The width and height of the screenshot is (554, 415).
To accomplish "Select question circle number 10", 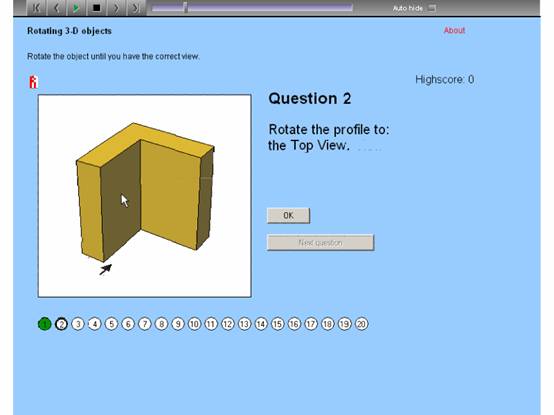I will [x=194, y=324].
